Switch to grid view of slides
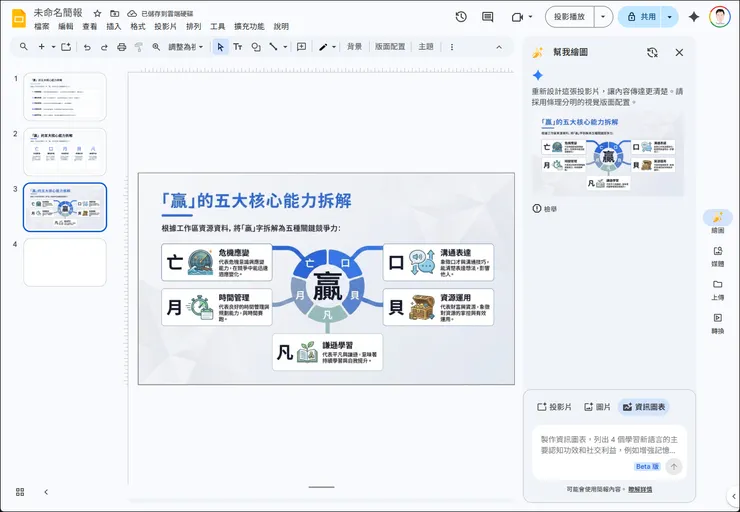 [x=20, y=492]
